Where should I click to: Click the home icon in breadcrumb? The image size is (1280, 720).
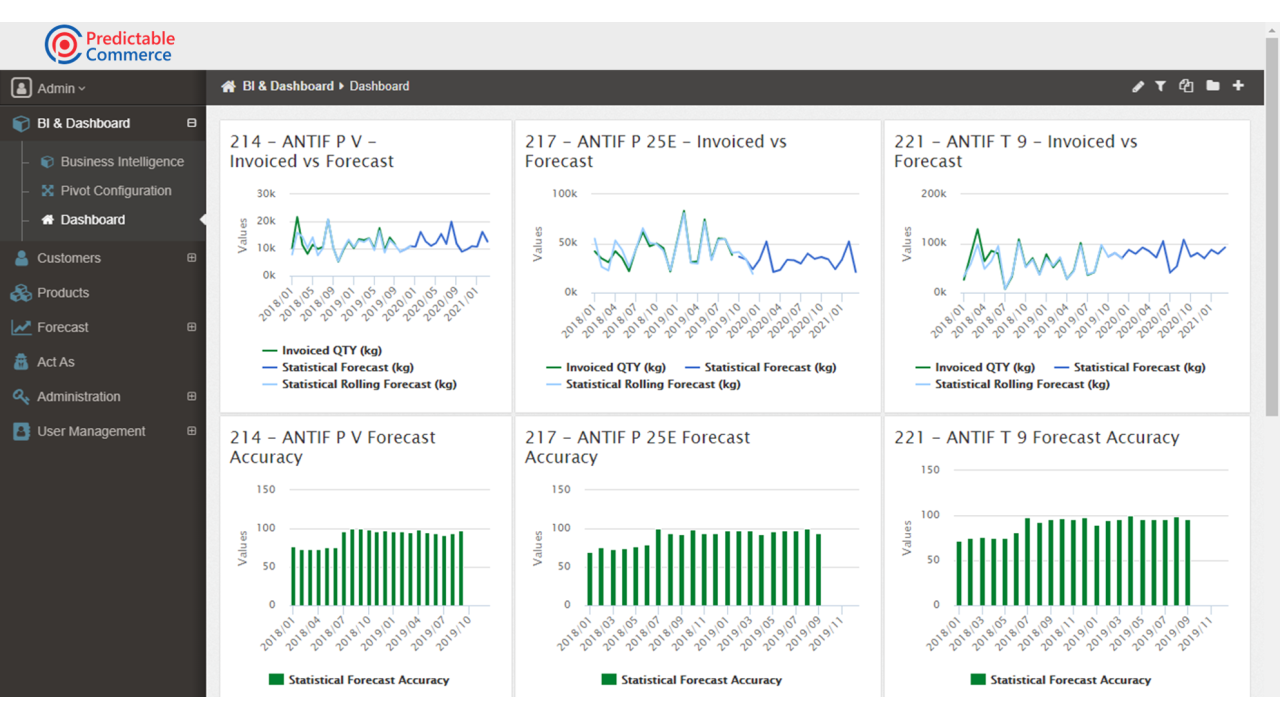coord(228,86)
